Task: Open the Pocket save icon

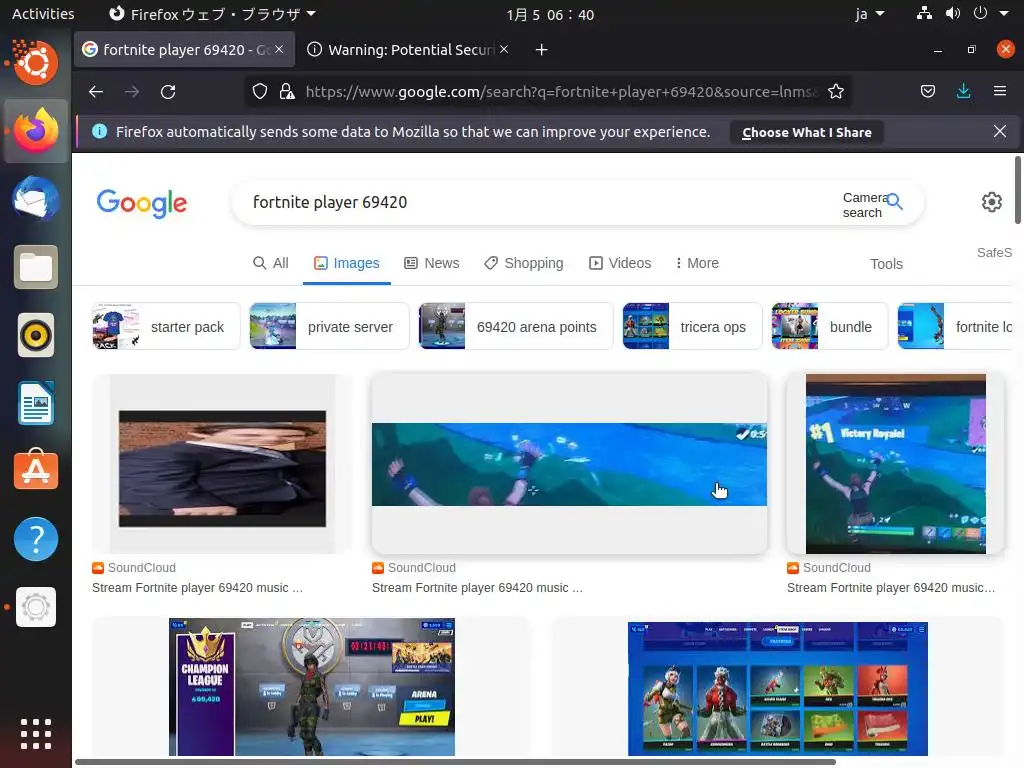Action: (927, 91)
